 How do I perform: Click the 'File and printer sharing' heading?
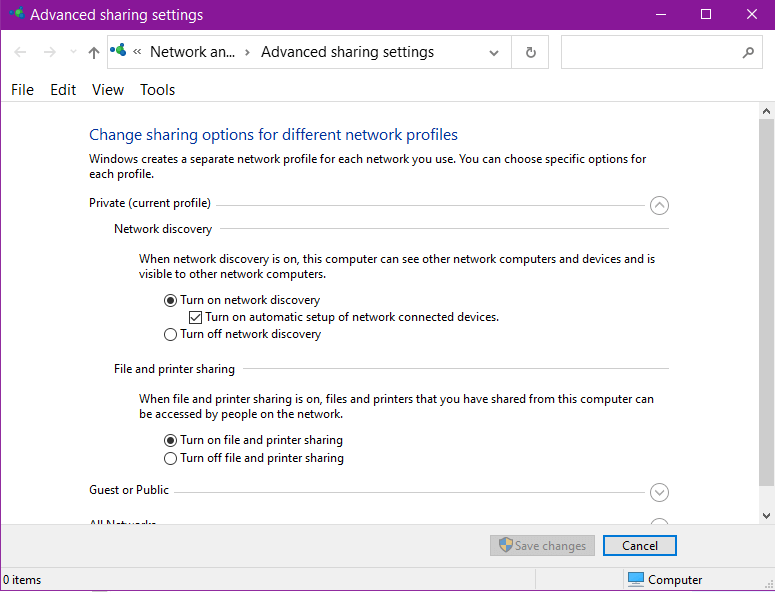coord(174,369)
